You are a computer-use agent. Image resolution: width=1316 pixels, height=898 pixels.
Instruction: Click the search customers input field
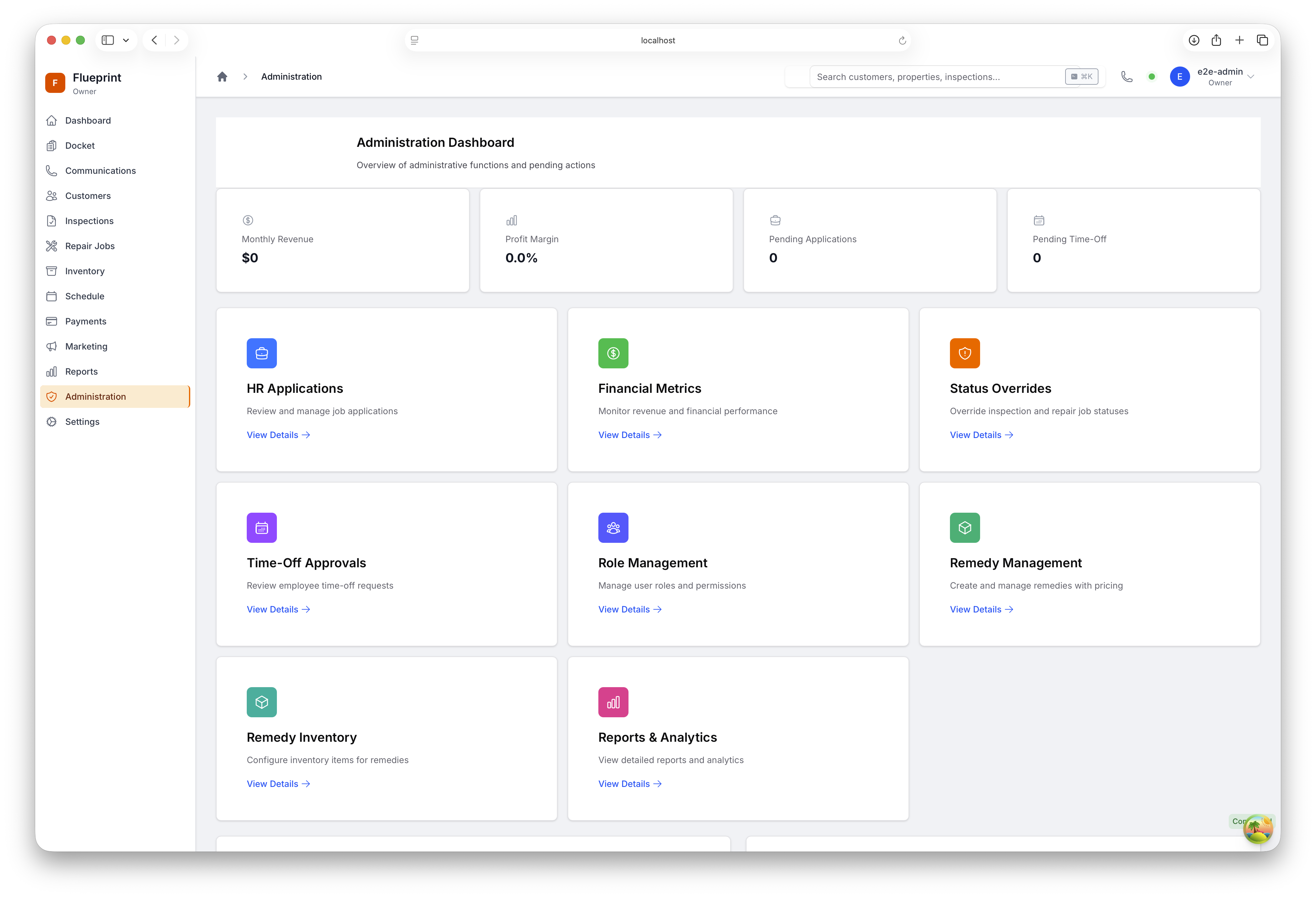pos(937,77)
